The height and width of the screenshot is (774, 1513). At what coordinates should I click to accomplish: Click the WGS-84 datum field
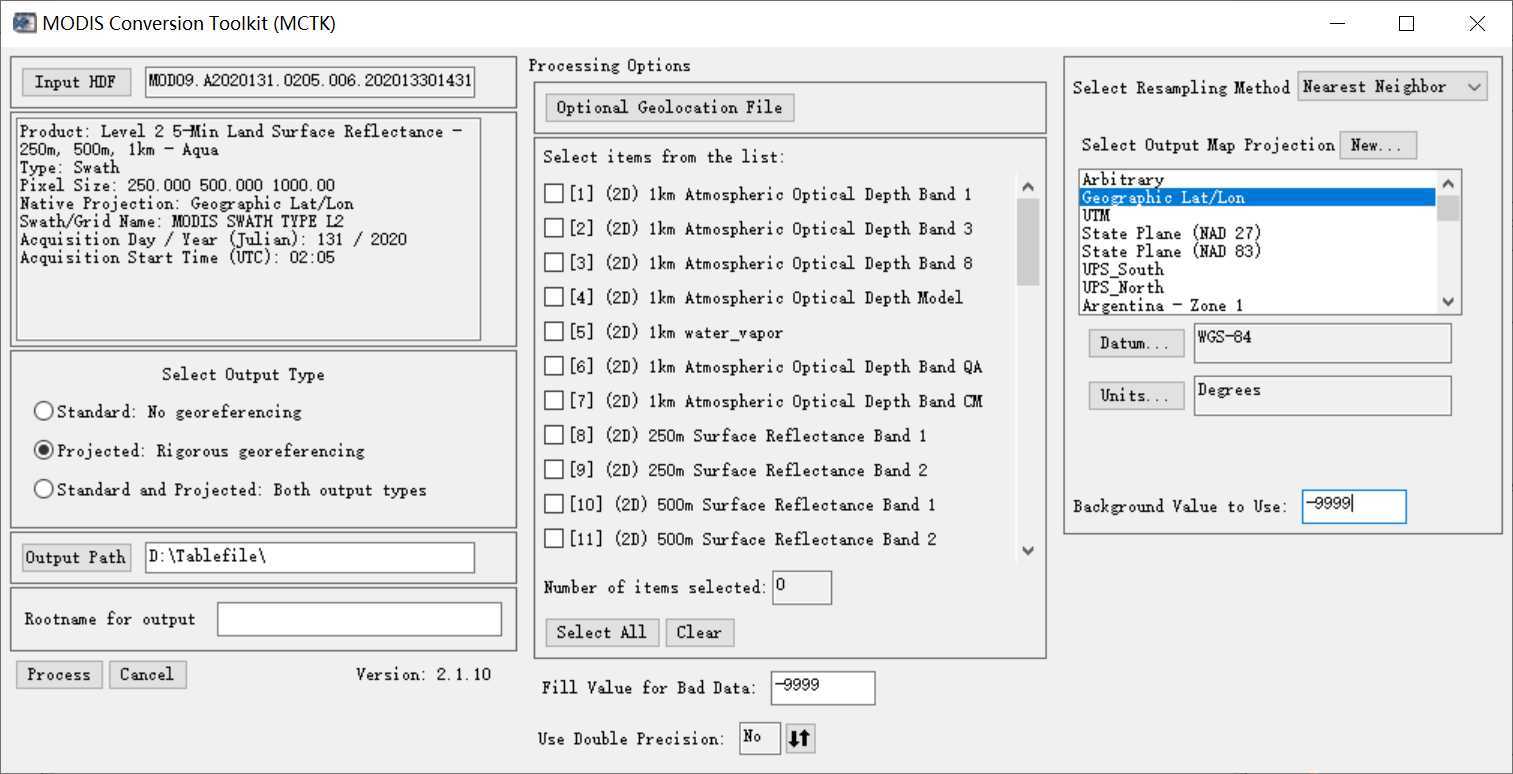pos(1322,343)
